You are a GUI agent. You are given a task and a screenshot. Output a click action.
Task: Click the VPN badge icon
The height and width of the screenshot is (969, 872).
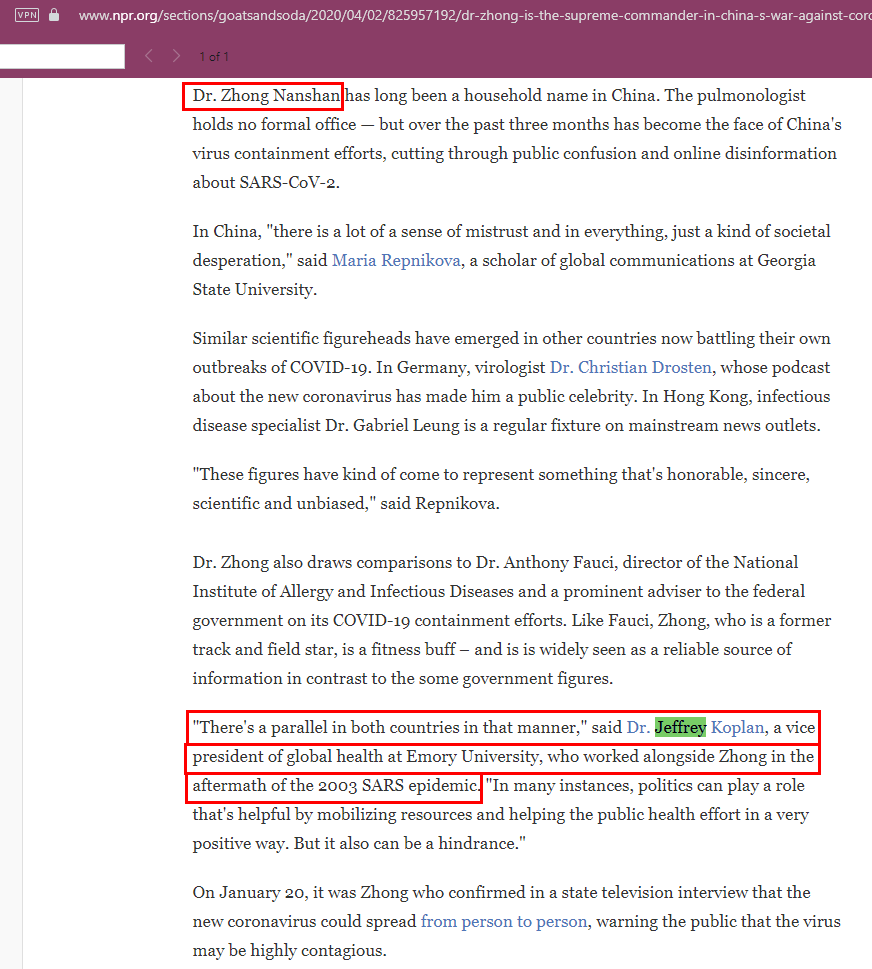[27, 15]
